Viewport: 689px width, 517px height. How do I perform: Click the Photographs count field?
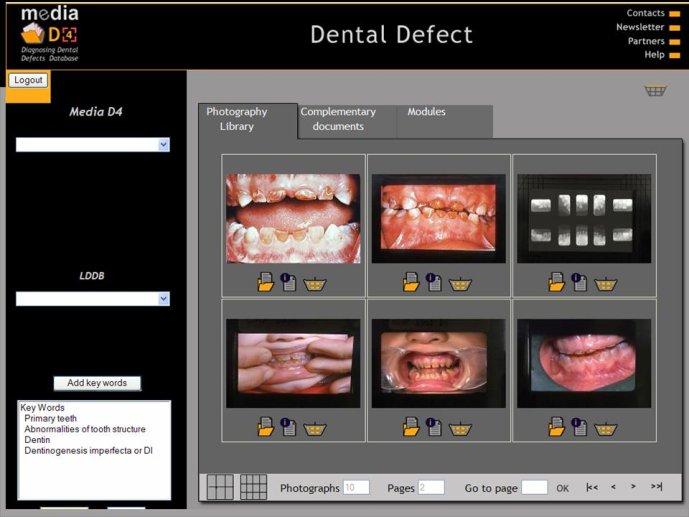[356, 487]
